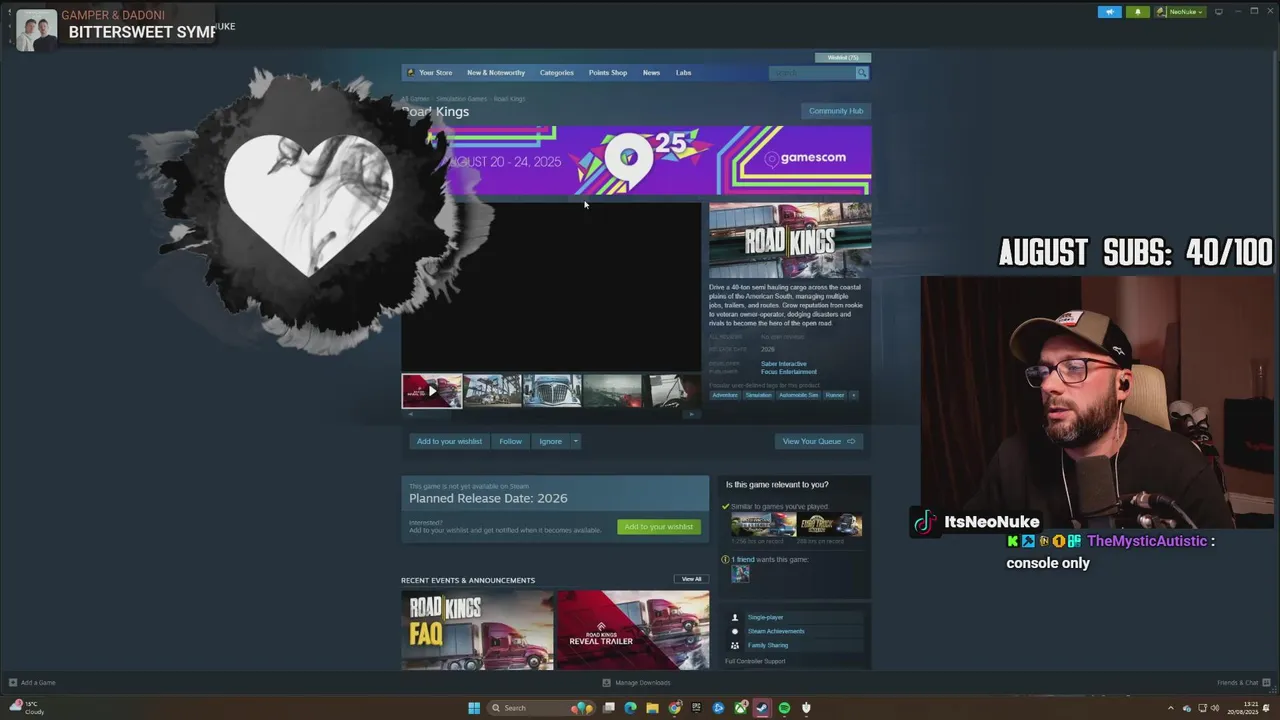Open Microsoft Edge from the taskbar

click(x=630, y=708)
